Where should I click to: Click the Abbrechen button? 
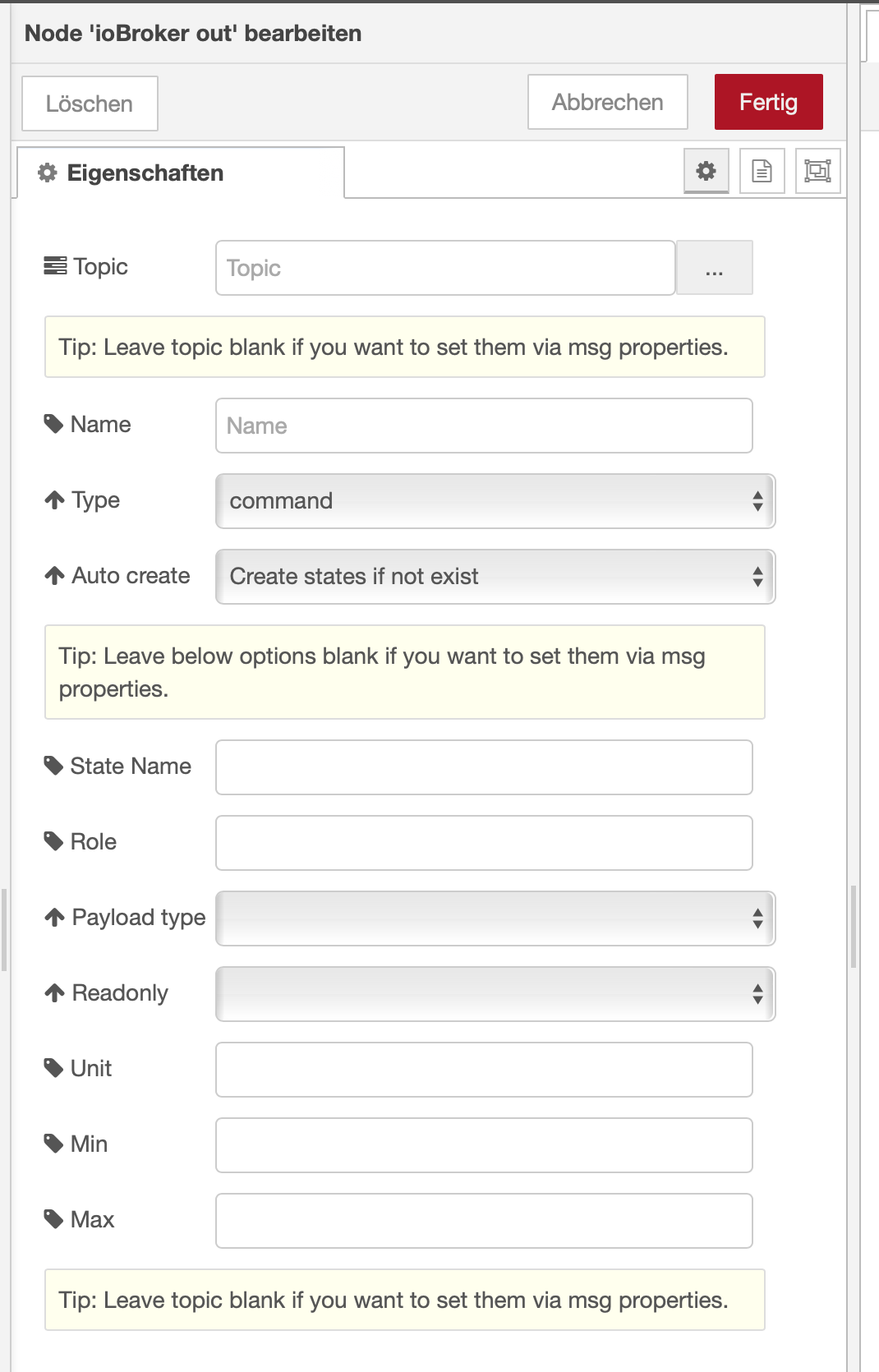coord(607,103)
